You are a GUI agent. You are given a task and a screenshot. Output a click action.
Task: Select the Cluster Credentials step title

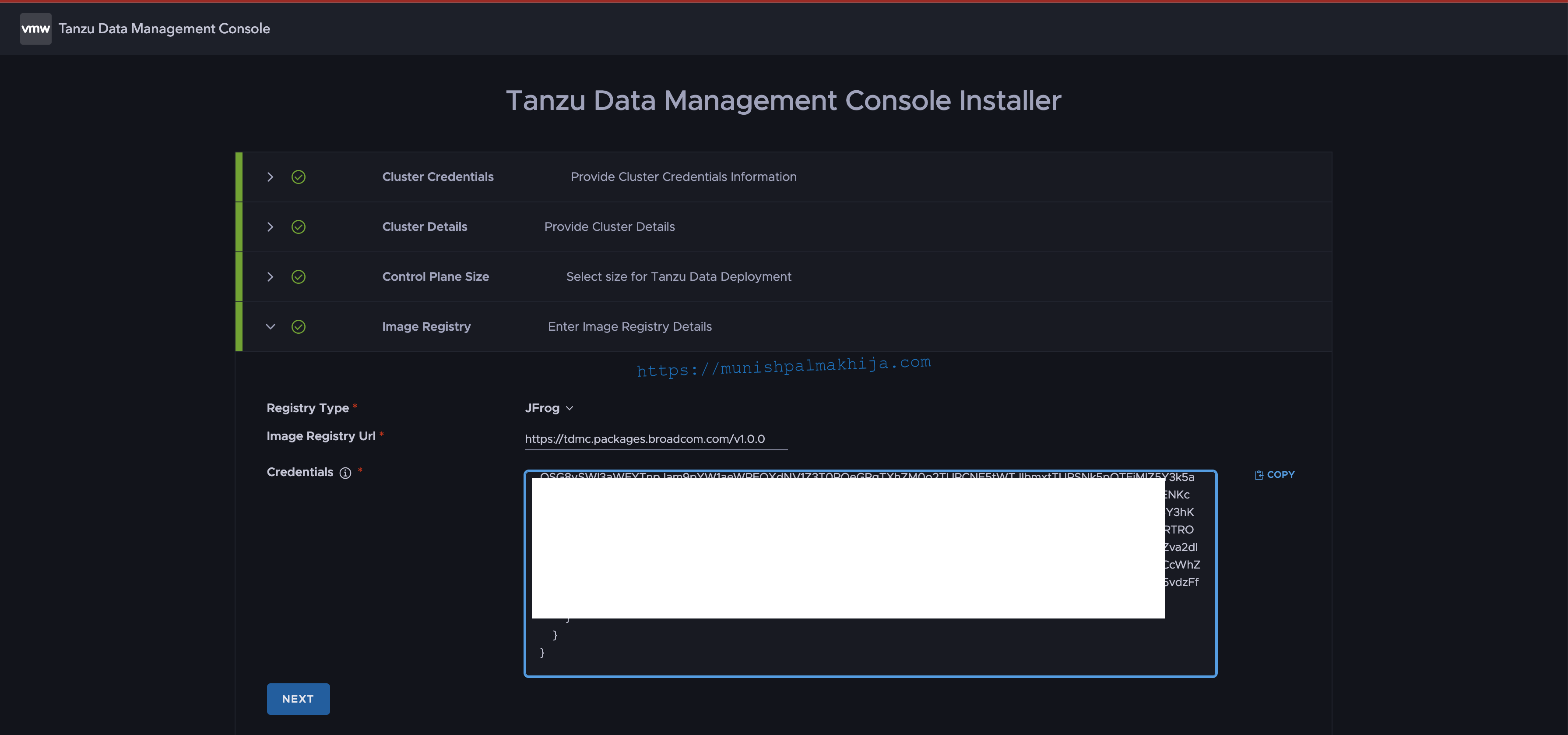[x=438, y=177]
